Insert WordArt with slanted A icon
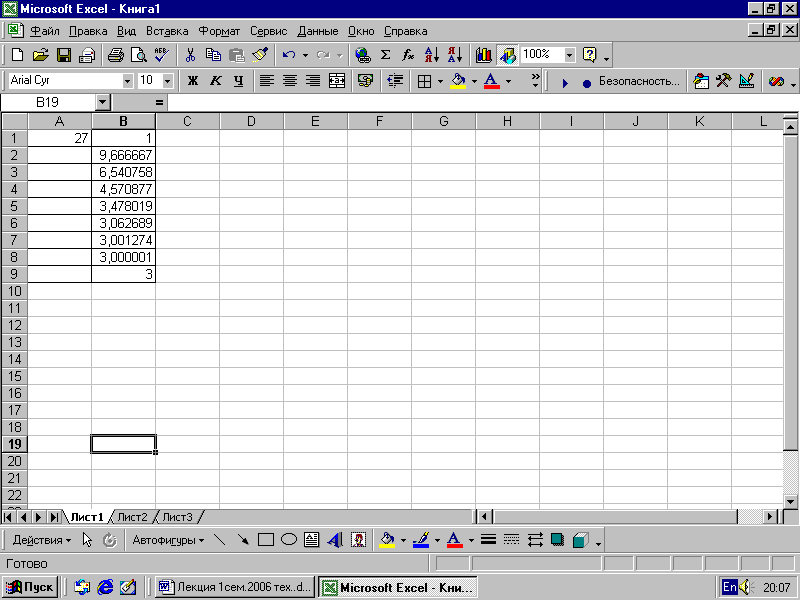800x600 pixels. pyautogui.click(x=335, y=540)
